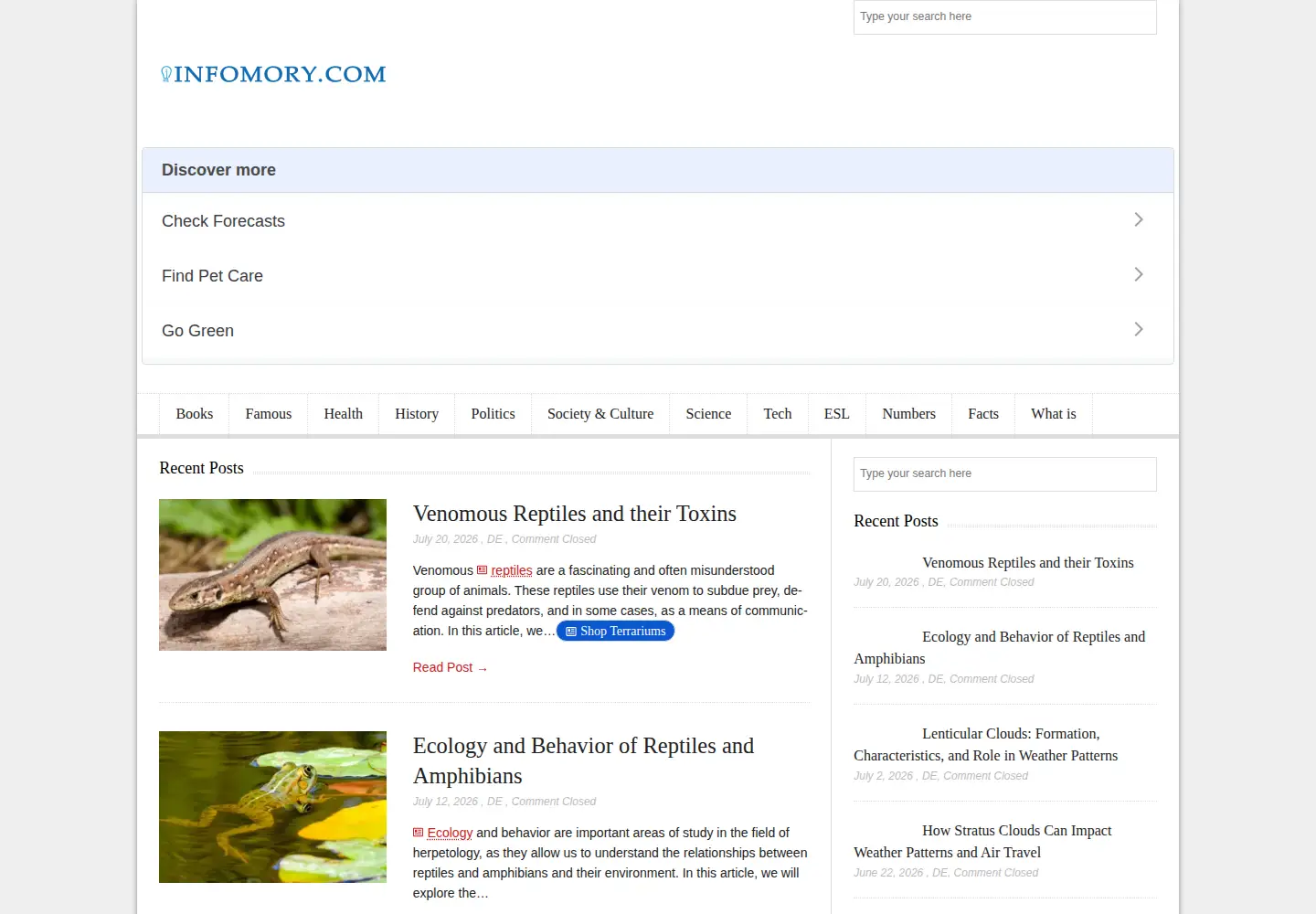The image size is (1316, 914).
Task: Click the 'Discover more' heading
Action: click(x=218, y=170)
